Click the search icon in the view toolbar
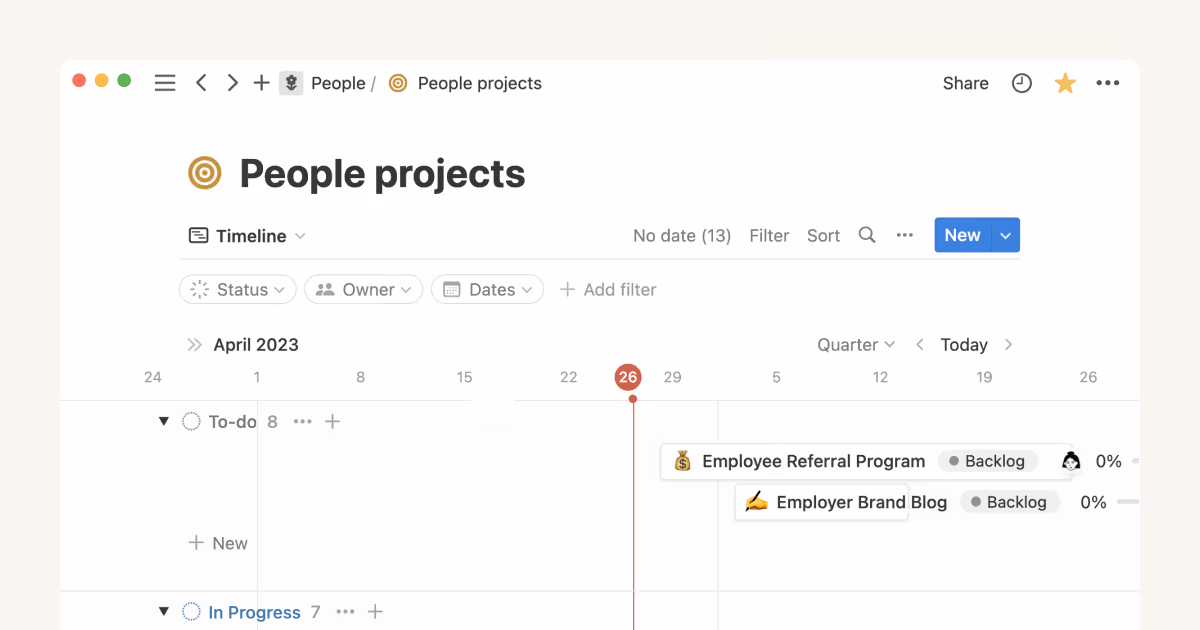The width and height of the screenshot is (1200, 630). [866, 235]
